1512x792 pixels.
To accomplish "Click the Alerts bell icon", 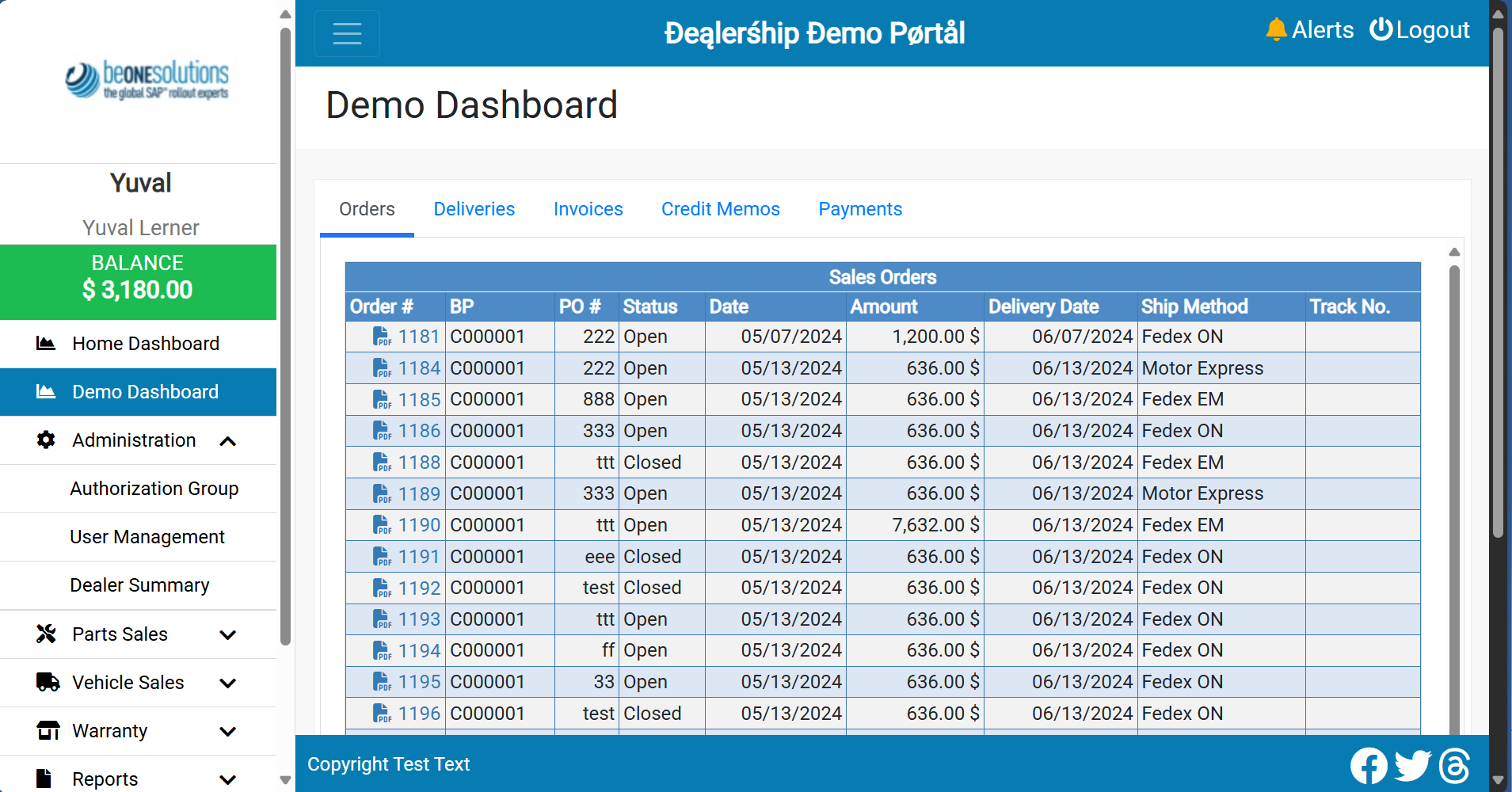I will (1276, 29).
